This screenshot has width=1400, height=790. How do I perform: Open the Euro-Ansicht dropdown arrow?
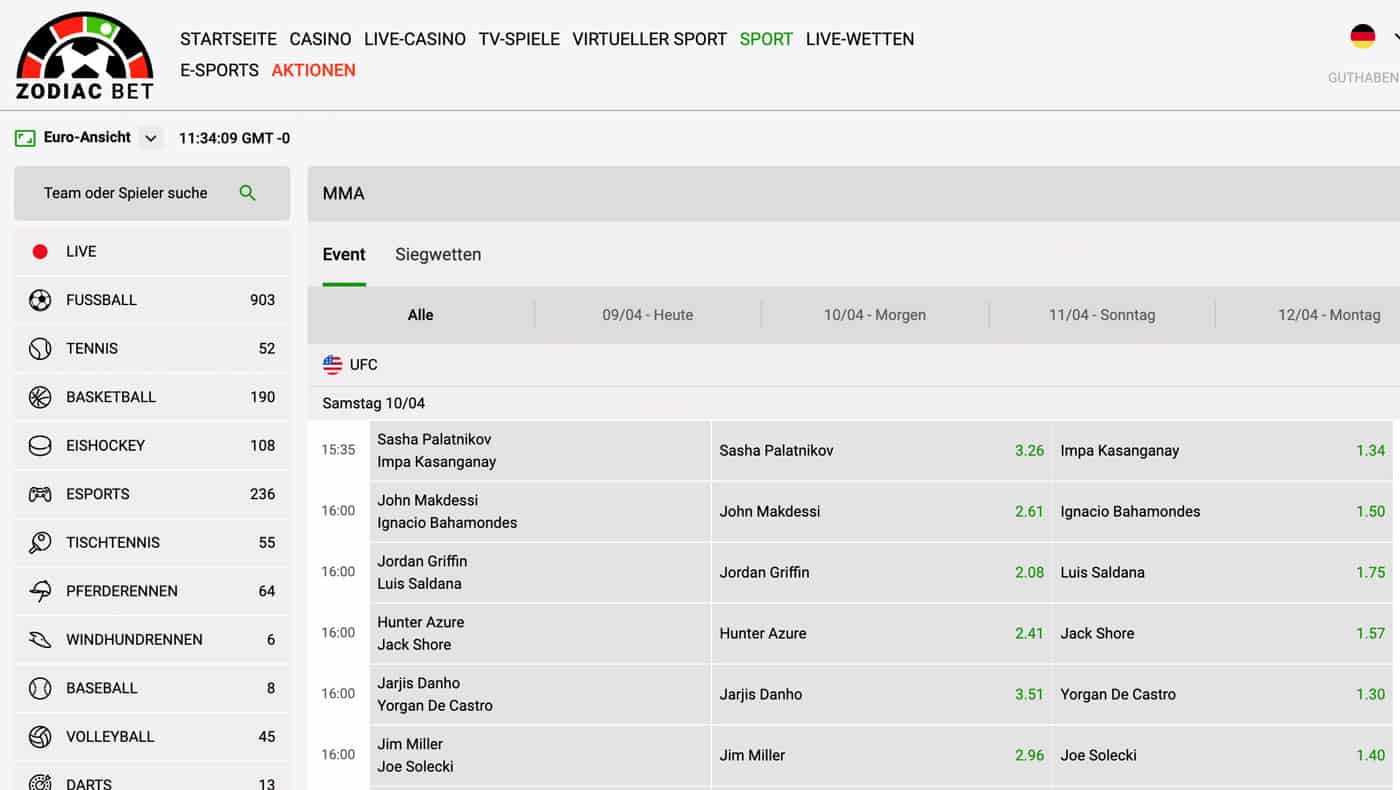click(x=150, y=138)
